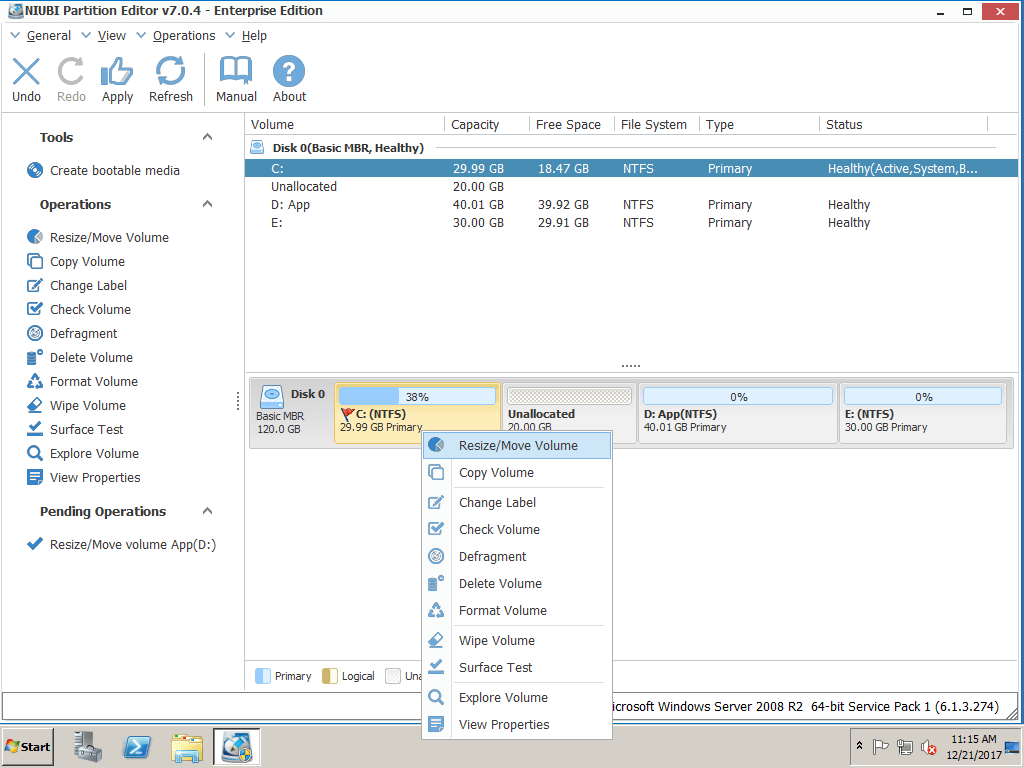1024x768 pixels.
Task: Click C: partition 38% usage bar
Action: pyautogui.click(x=417, y=396)
